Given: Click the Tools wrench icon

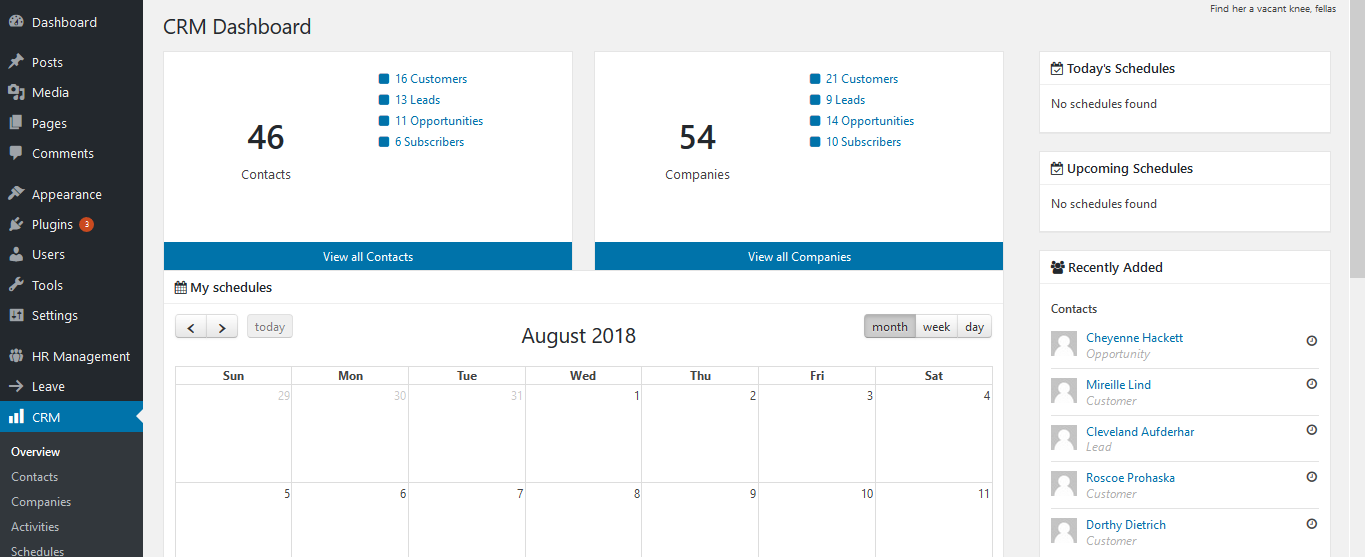Looking at the screenshot, I should point(16,285).
